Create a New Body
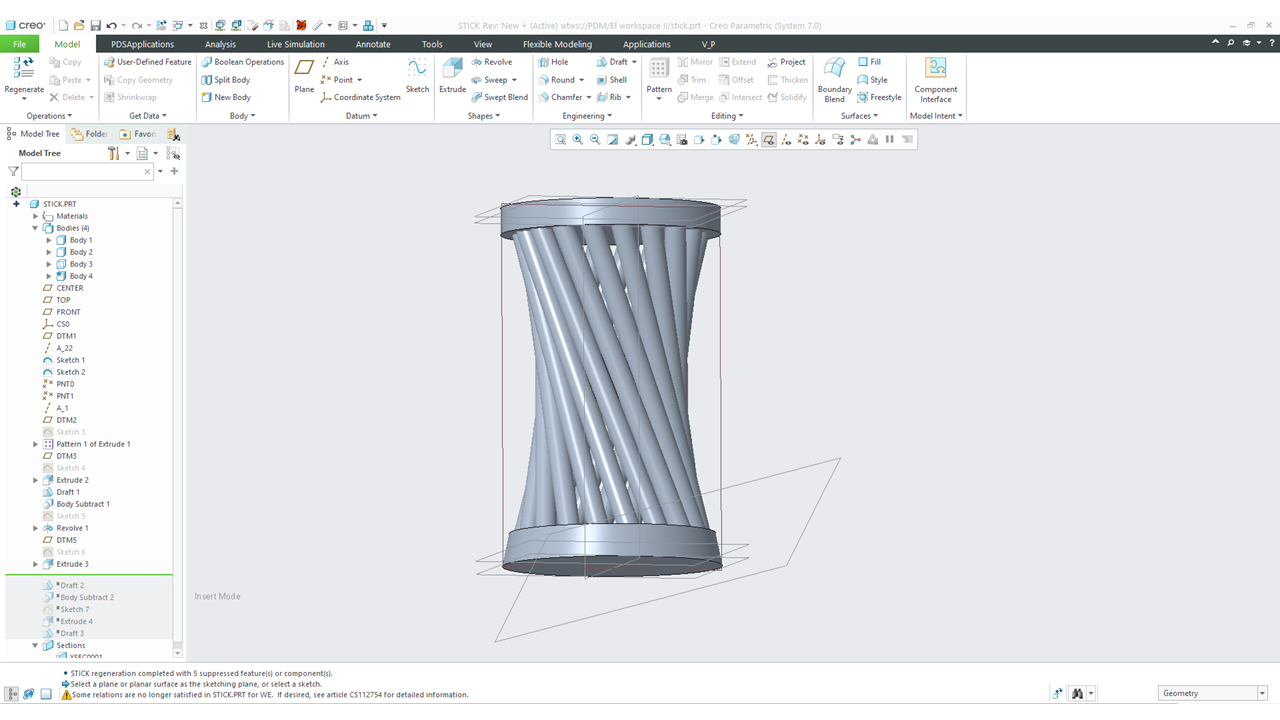This screenshot has height=720, width=1280. tap(225, 97)
